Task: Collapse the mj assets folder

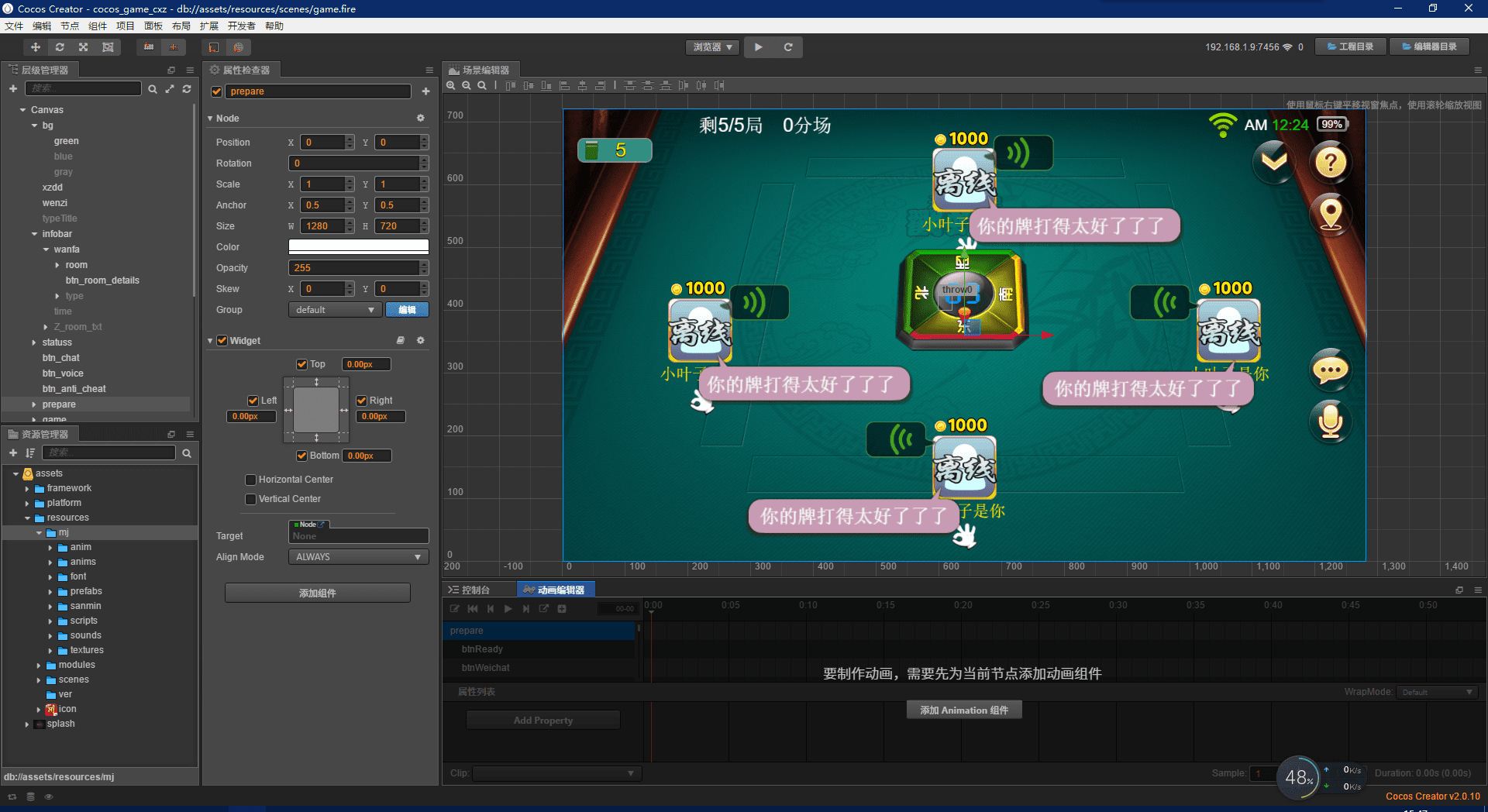Action: pyautogui.click(x=39, y=532)
